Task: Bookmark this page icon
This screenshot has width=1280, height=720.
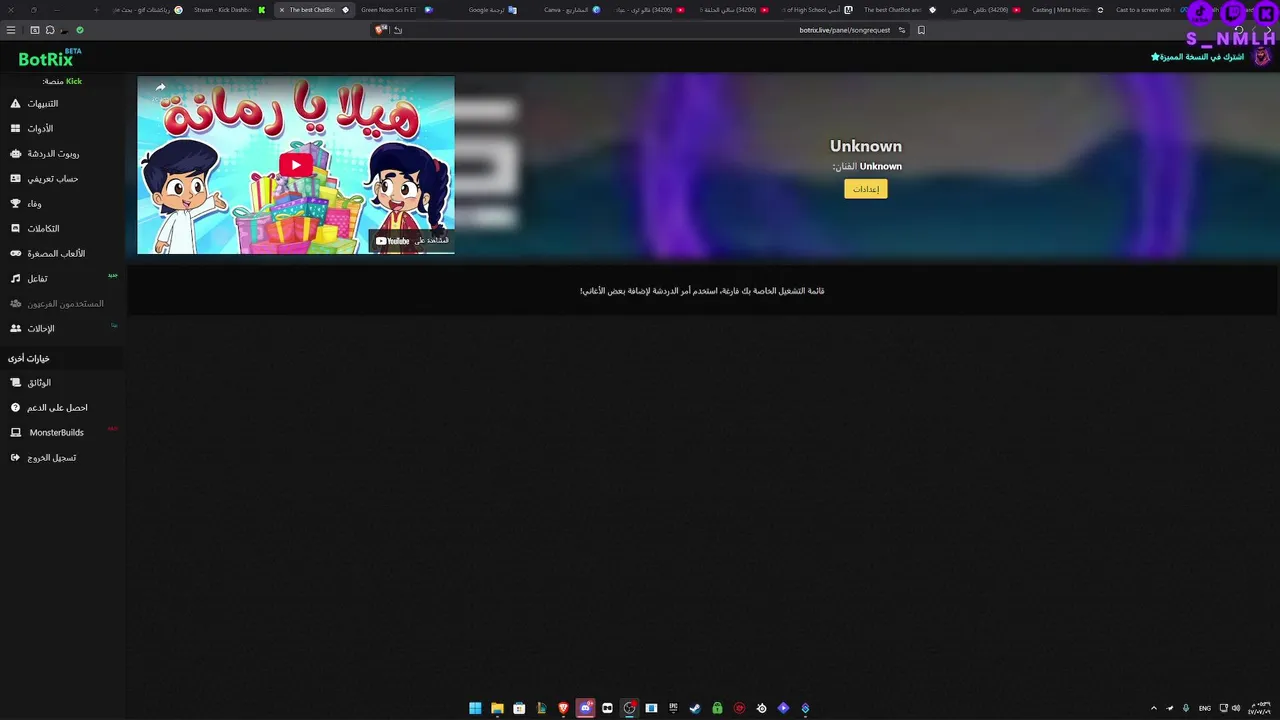Action: [x=921, y=30]
